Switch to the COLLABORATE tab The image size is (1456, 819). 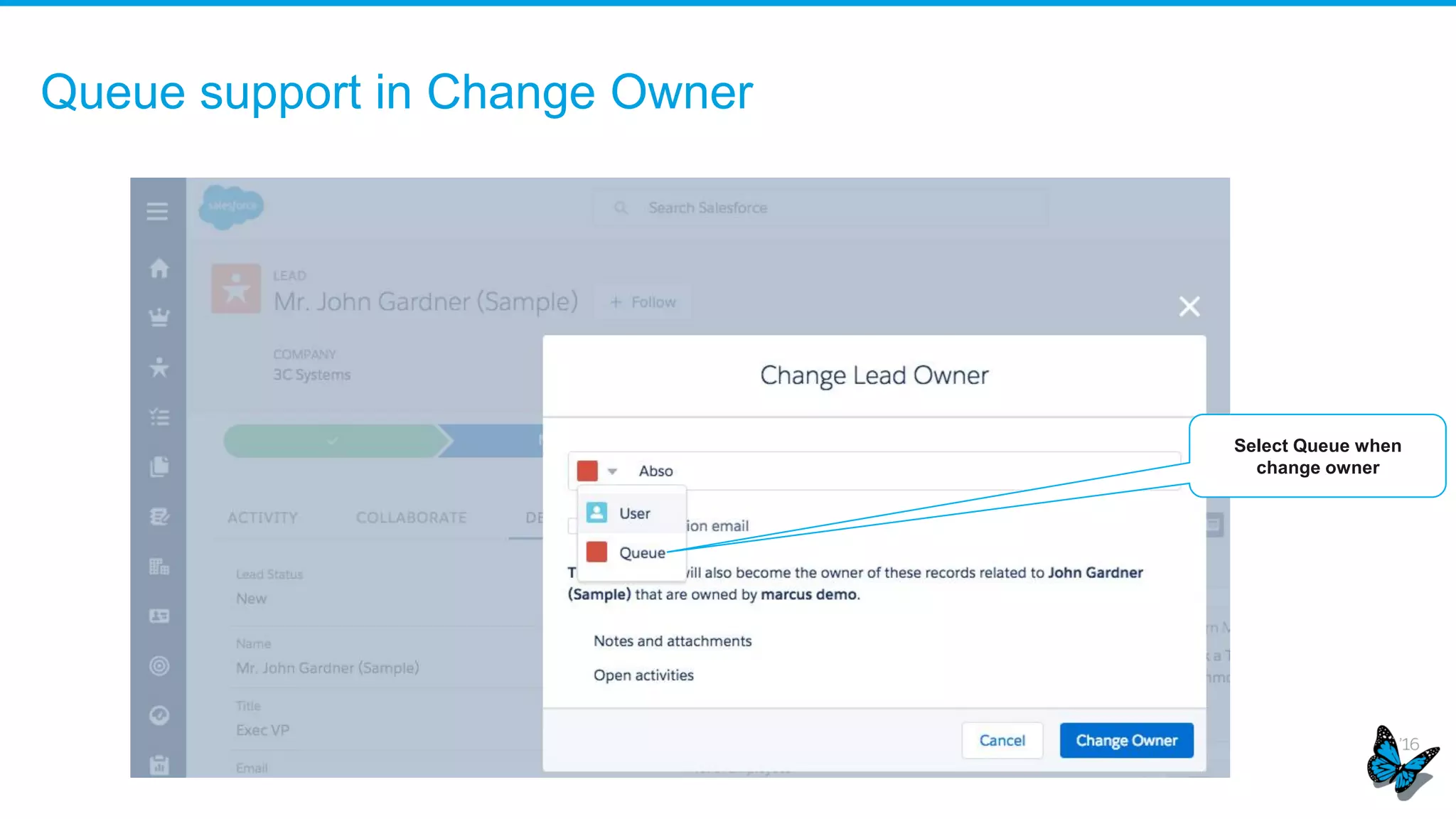click(x=411, y=518)
